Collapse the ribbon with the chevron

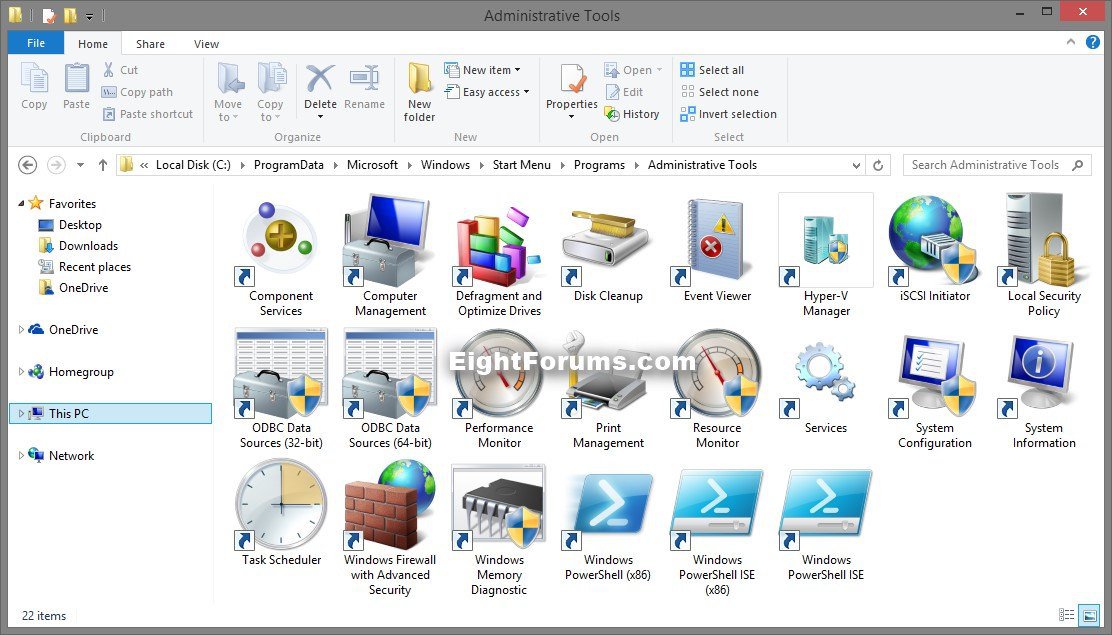(x=1070, y=43)
